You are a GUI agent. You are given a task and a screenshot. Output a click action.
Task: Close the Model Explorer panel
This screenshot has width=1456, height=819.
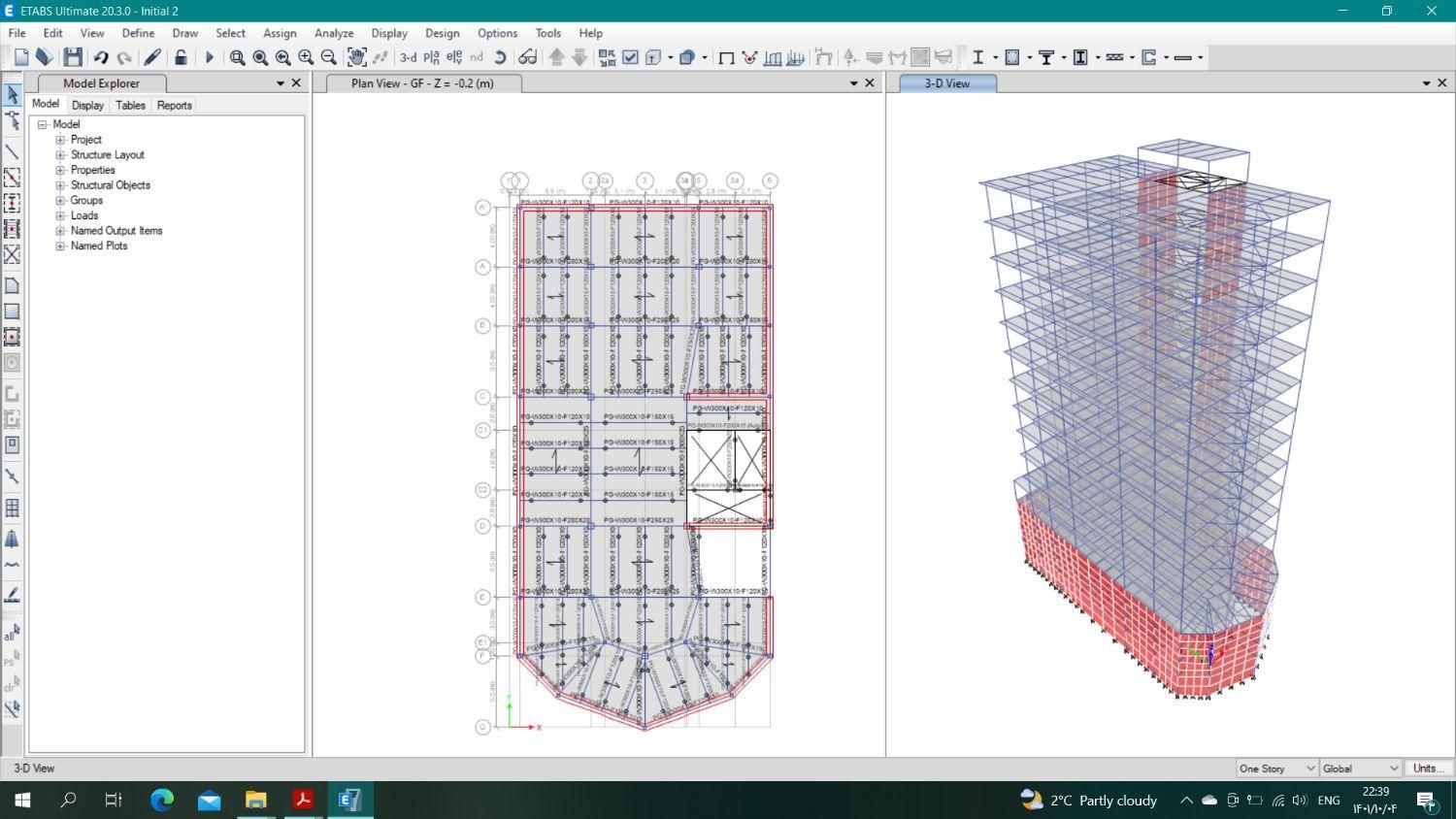point(297,83)
